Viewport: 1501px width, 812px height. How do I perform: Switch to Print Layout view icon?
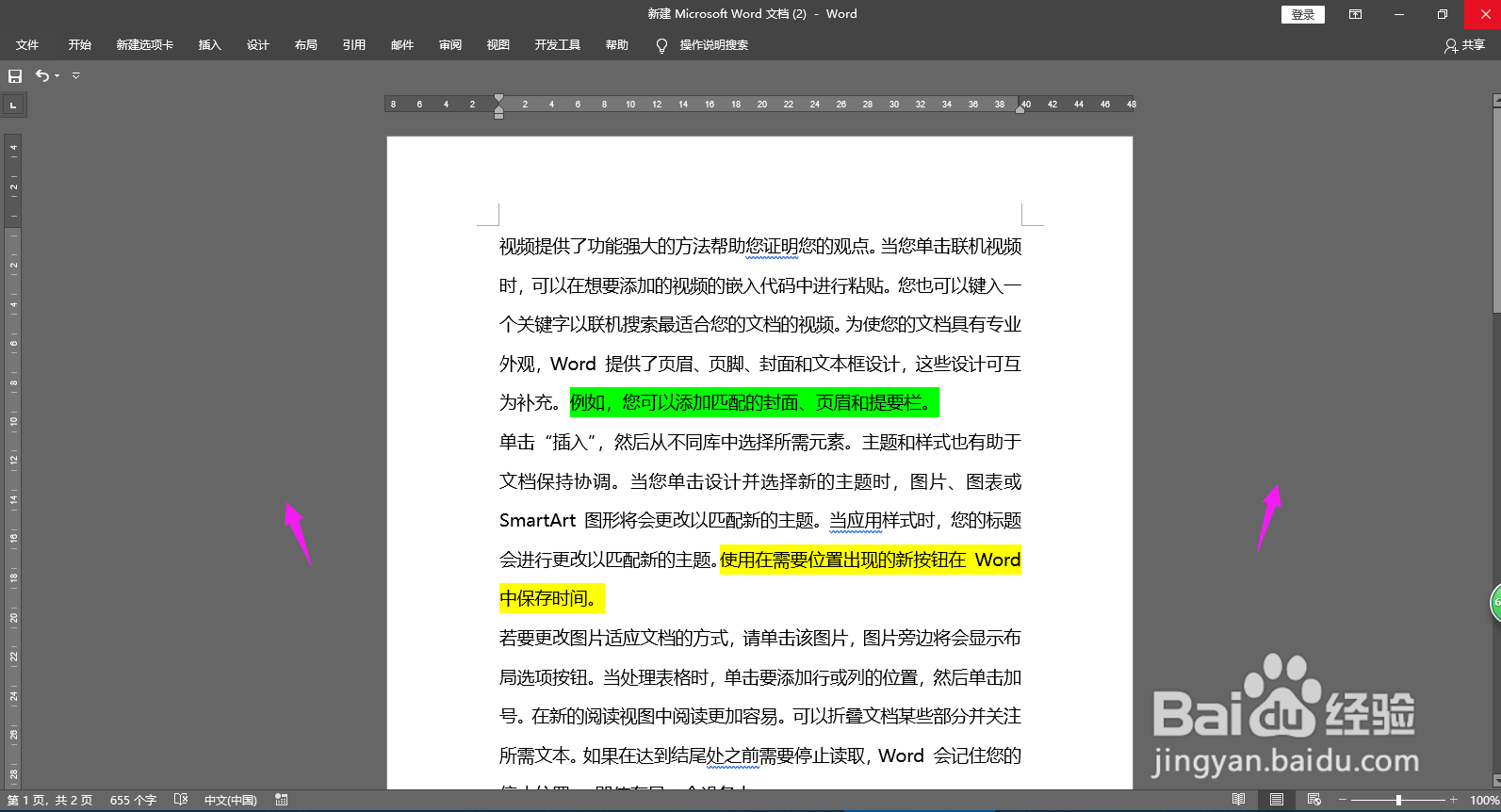[x=1277, y=800]
